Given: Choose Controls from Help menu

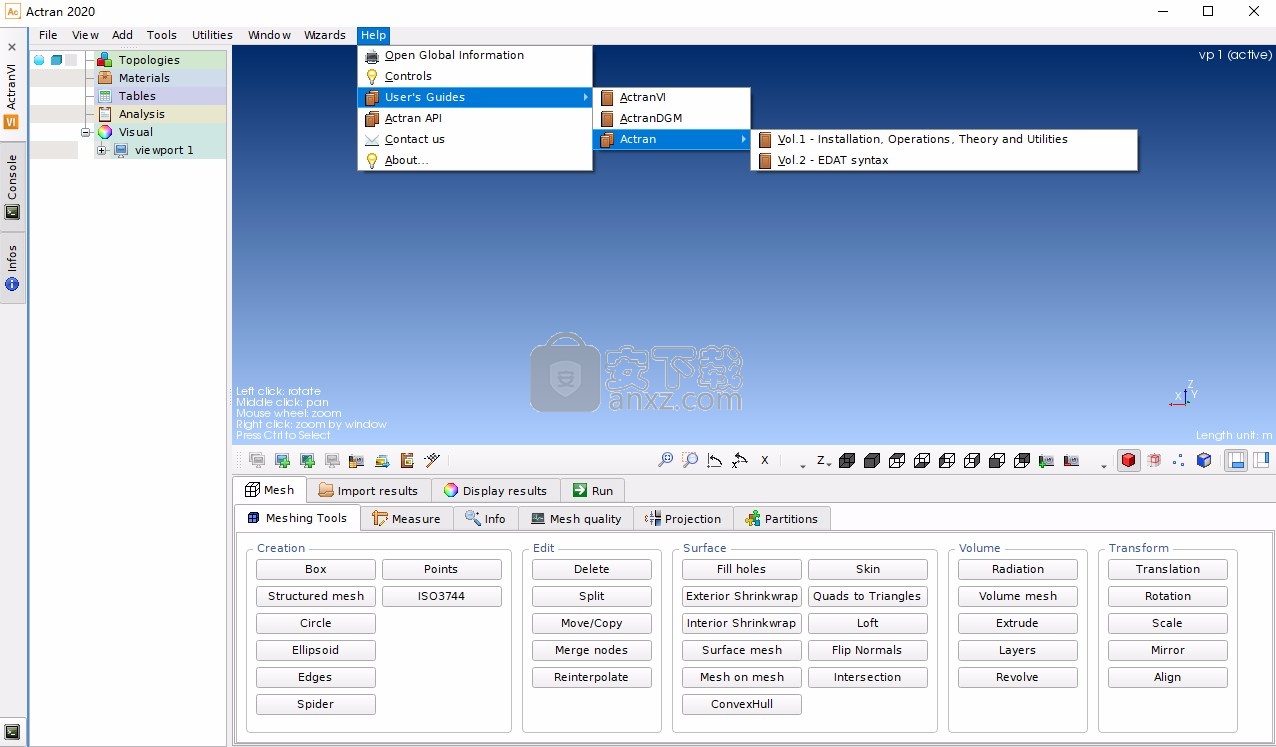Looking at the screenshot, I should coord(475,76).
